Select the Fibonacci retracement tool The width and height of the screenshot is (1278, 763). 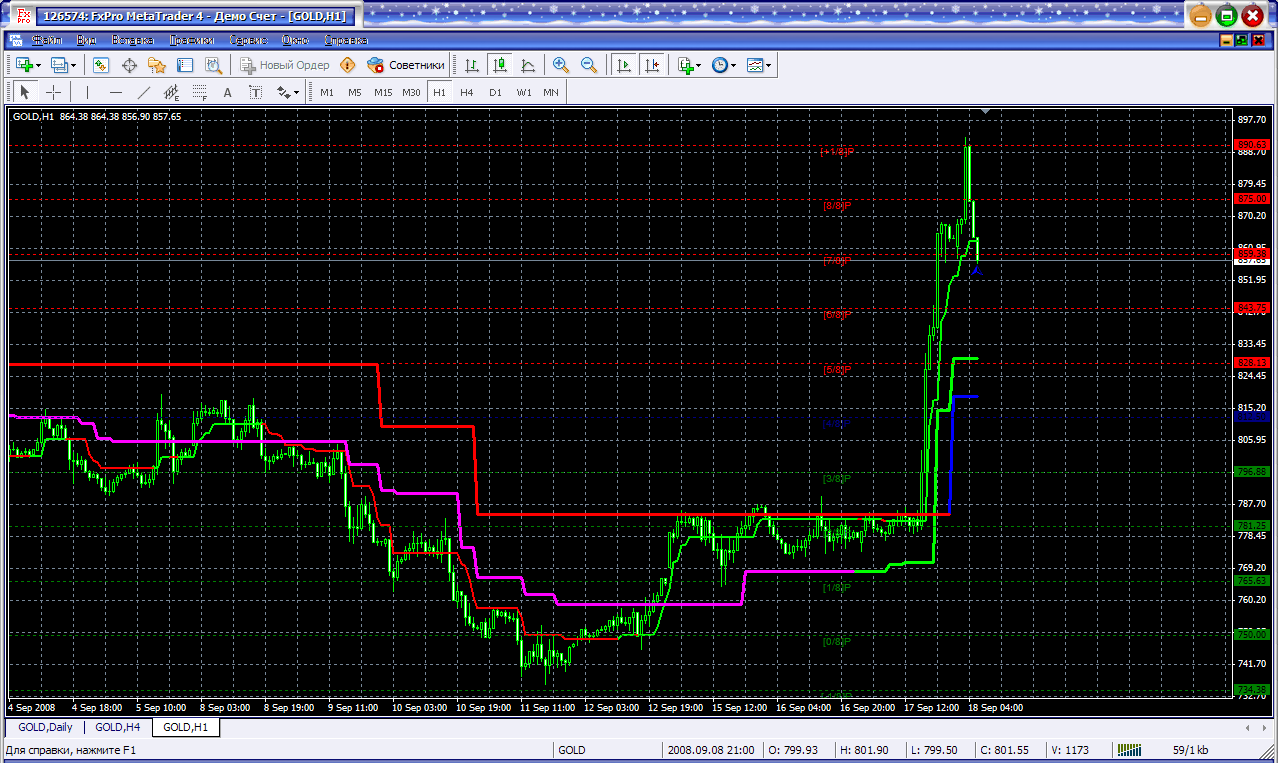(x=199, y=92)
